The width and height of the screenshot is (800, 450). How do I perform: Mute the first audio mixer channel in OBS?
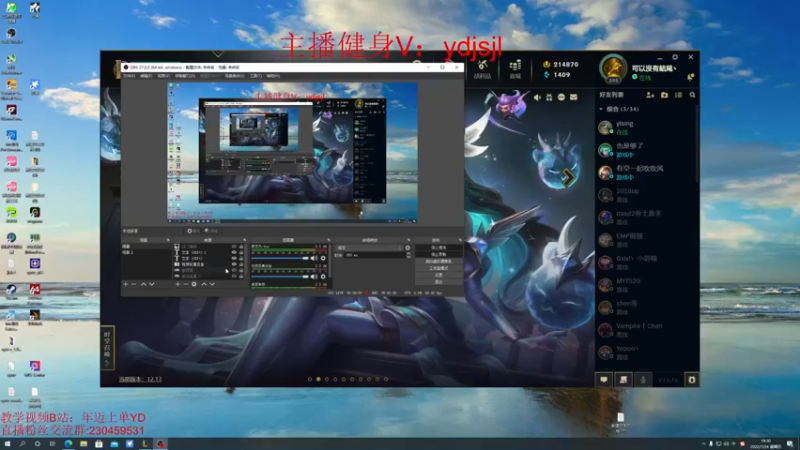point(314,258)
